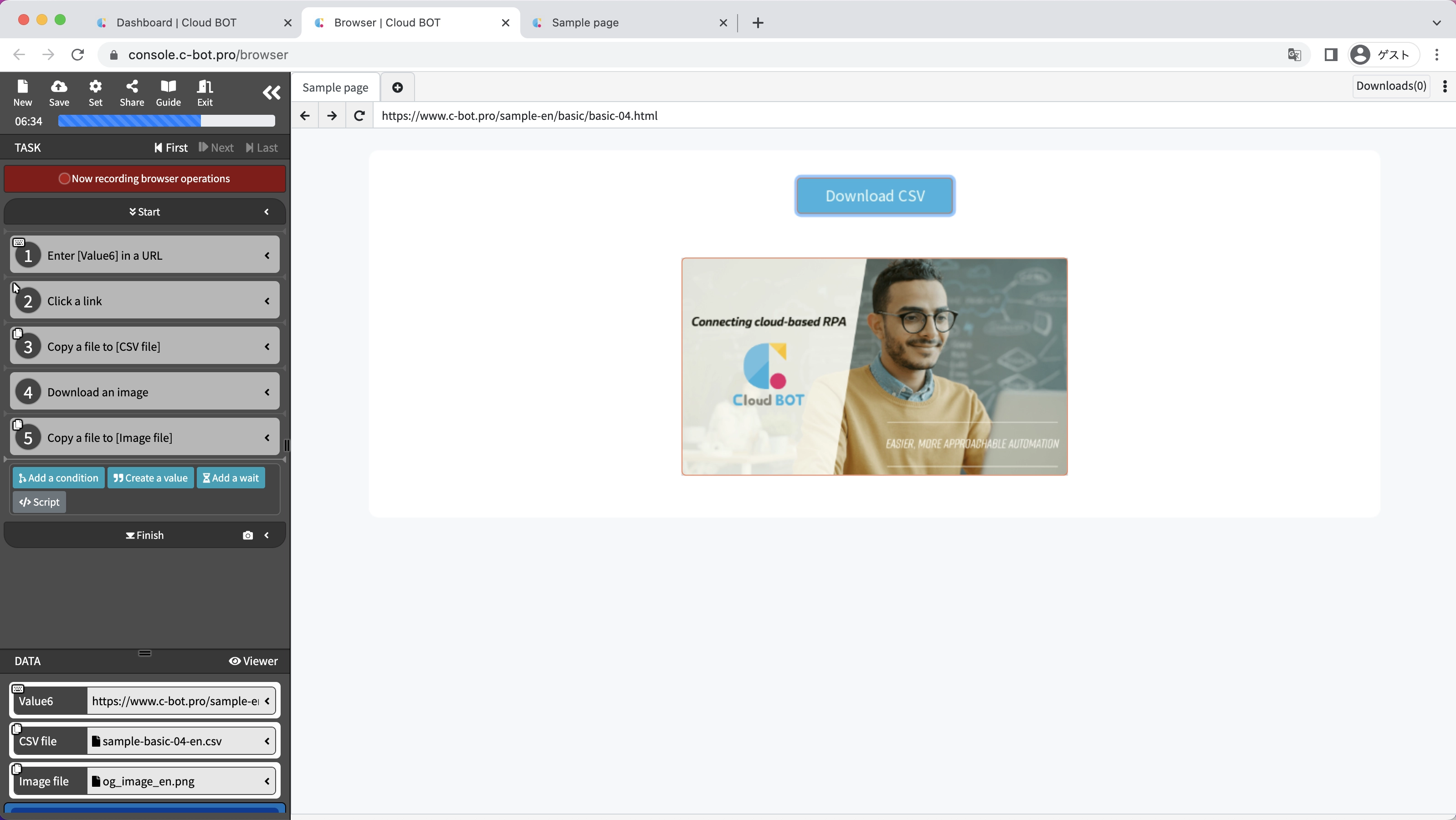Open the Set gear settings
Image resolution: width=1456 pixels, height=820 pixels.
click(x=96, y=92)
